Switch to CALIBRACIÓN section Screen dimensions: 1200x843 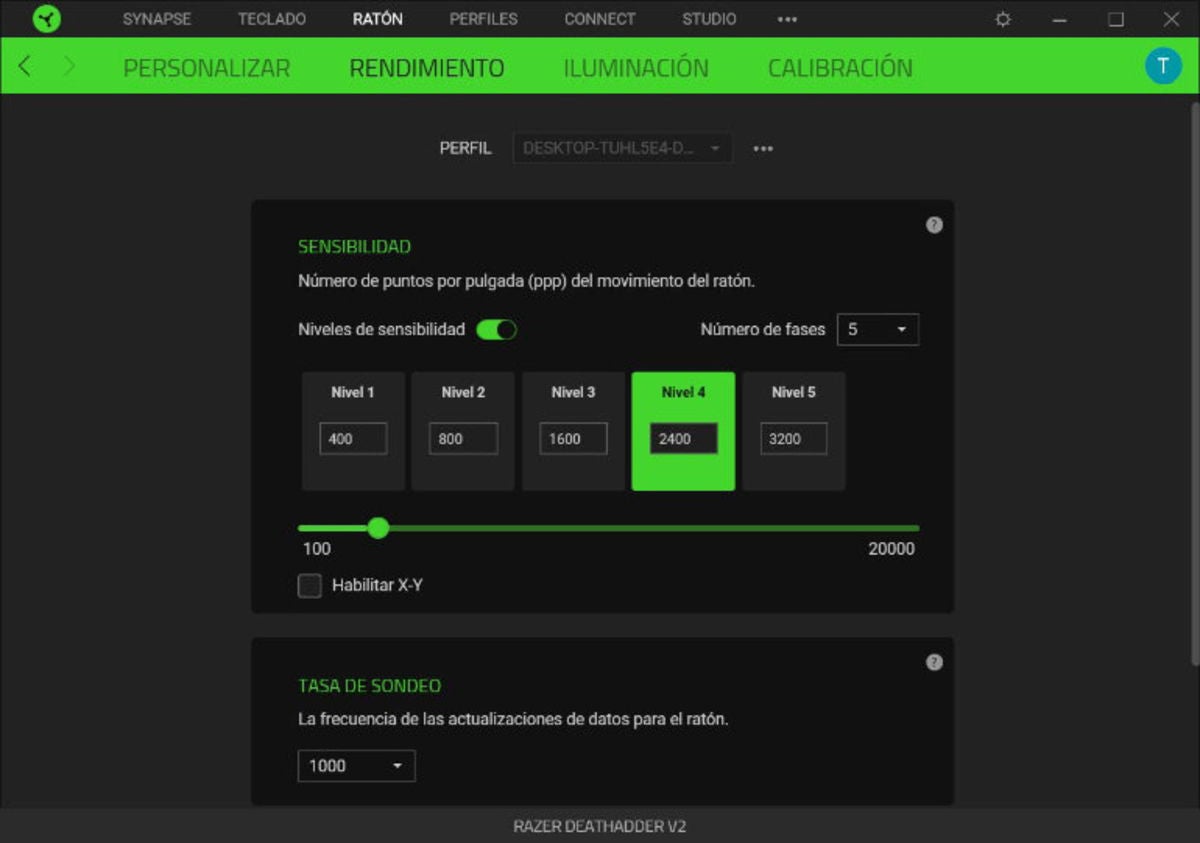click(840, 66)
